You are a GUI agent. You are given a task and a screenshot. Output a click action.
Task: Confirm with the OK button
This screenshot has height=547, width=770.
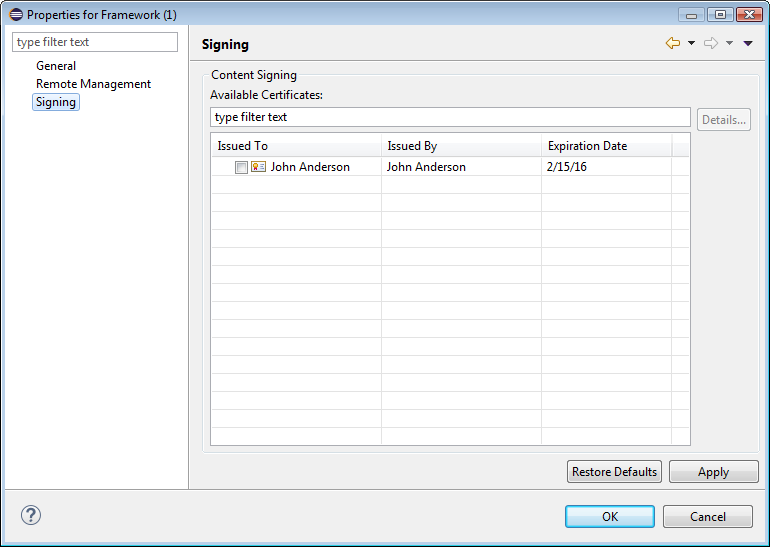609,517
